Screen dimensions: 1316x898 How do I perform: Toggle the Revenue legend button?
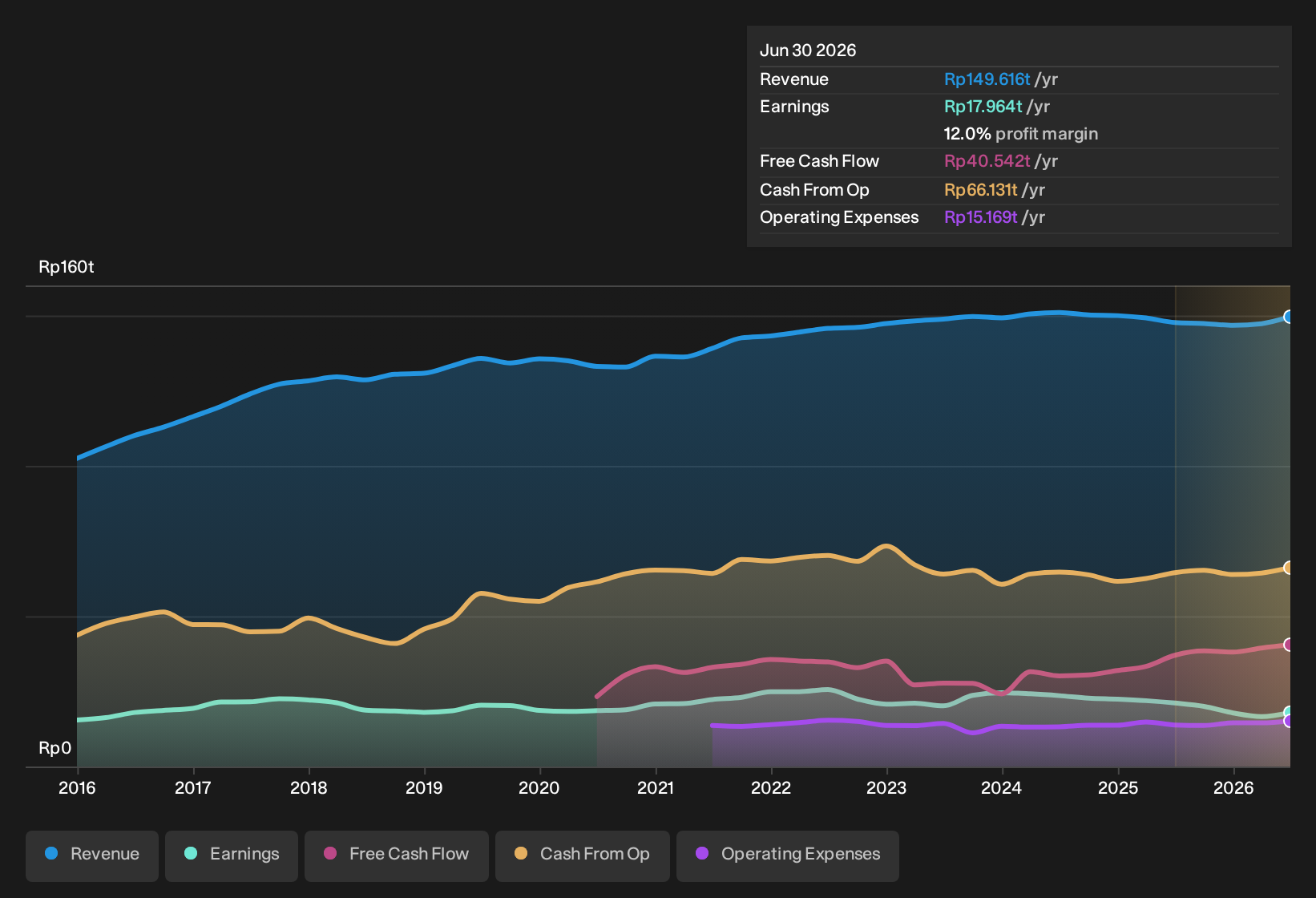(x=92, y=856)
